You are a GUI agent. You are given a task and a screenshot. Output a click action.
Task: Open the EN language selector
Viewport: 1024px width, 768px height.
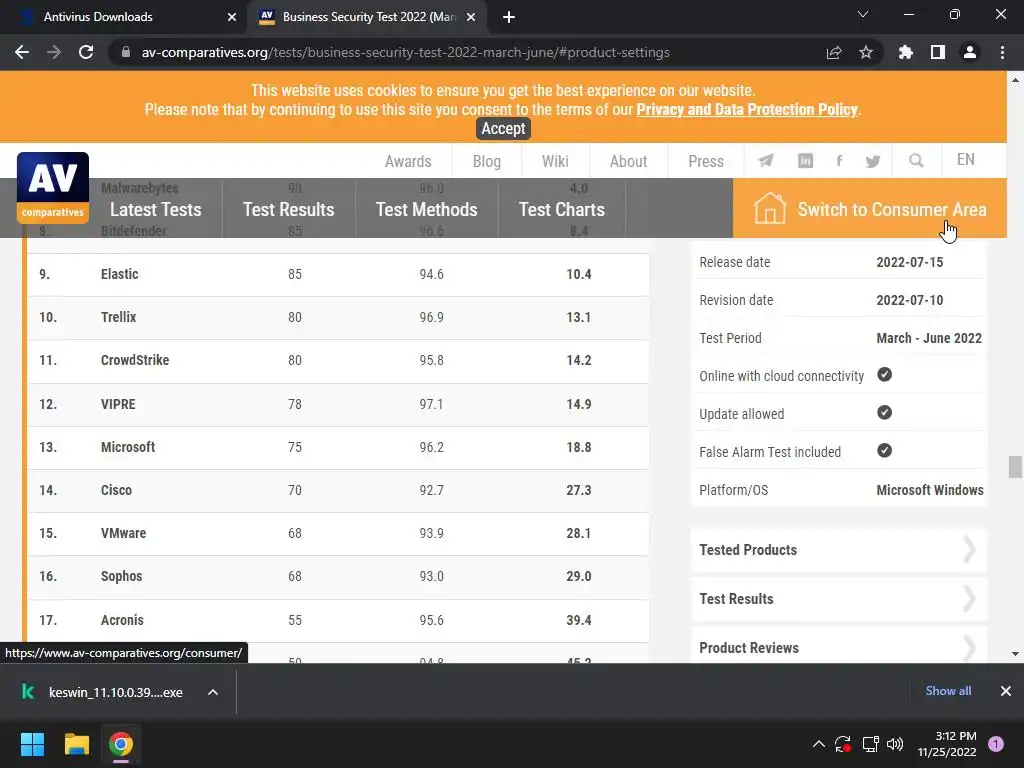click(965, 160)
